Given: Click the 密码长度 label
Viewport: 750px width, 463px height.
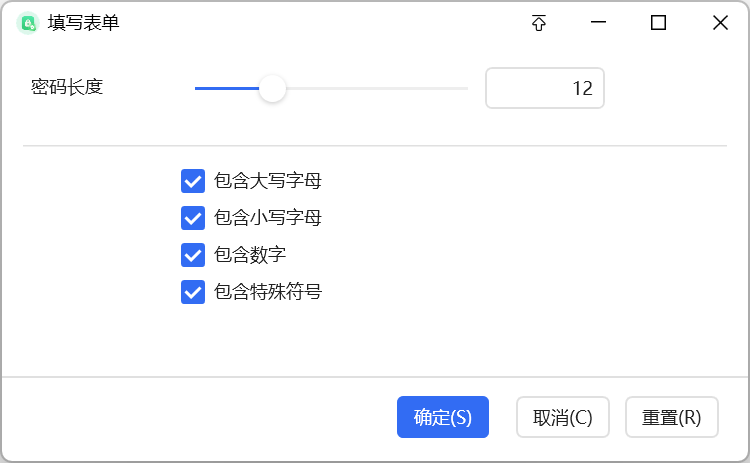Looking at the screenshot, I should [x=67, y=87].
